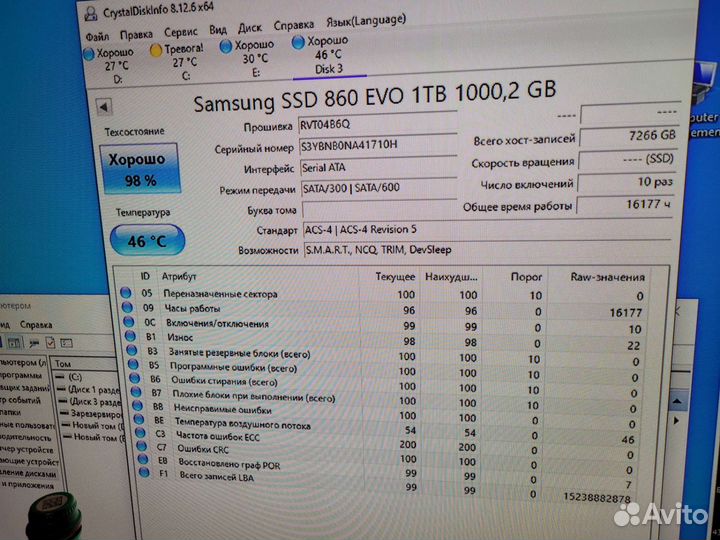Click raw value 16177 in Часы работы row

pyautogui.click(x=625, y=313)
